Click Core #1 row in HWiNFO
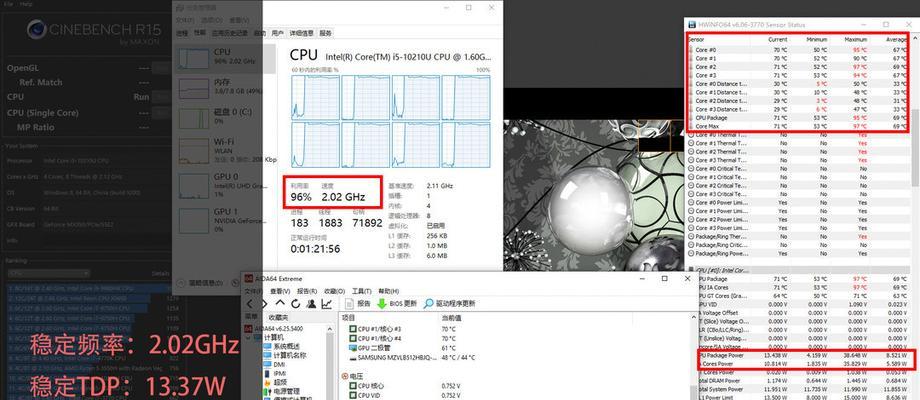 [799, 59]
